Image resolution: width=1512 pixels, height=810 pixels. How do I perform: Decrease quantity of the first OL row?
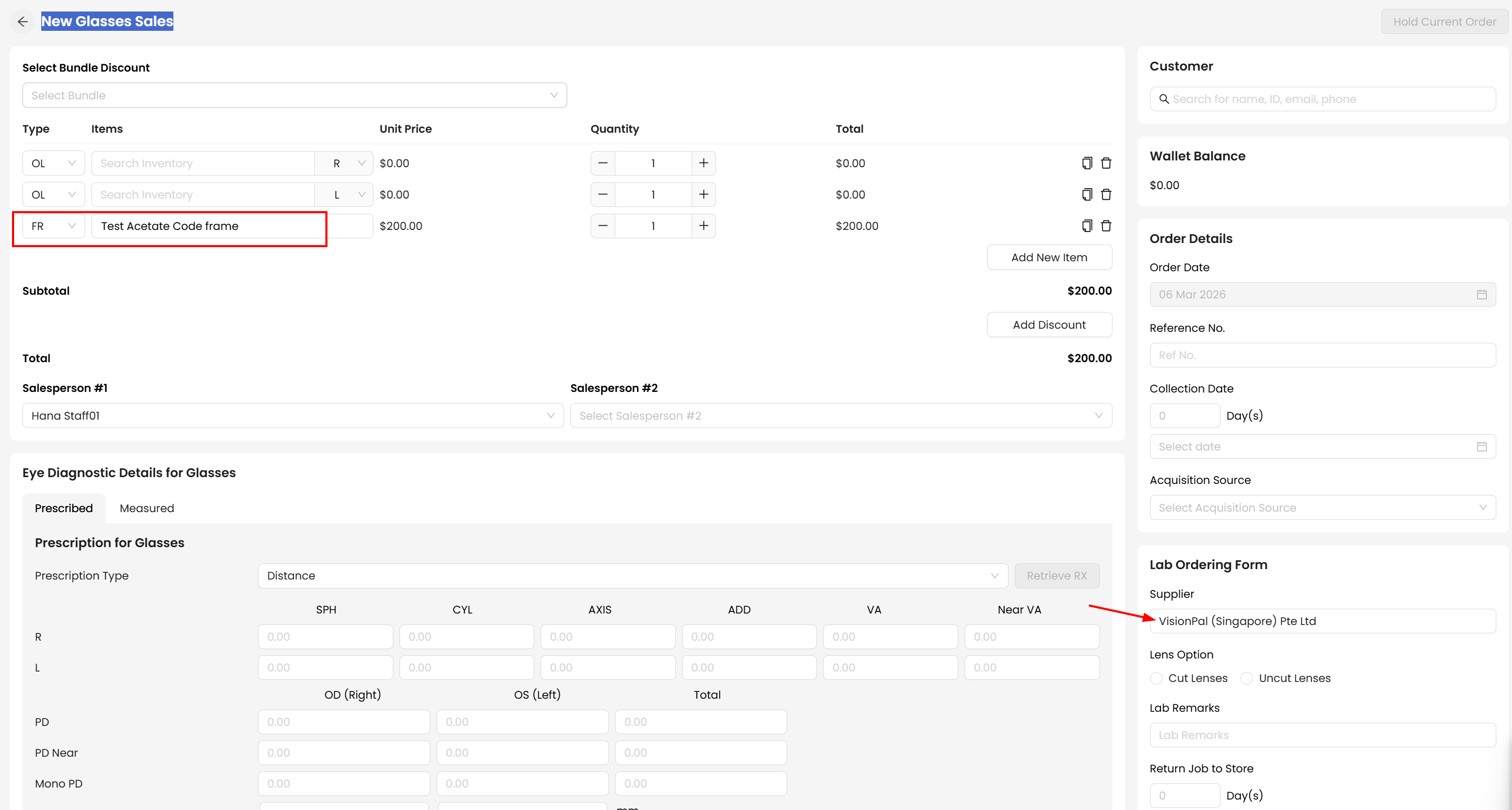pyautogui.click(x=603, y=163)
